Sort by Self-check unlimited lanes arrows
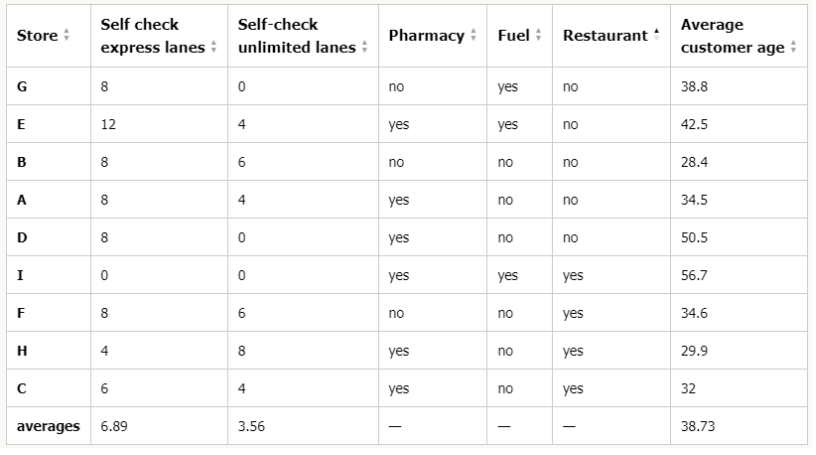The width and height of the screenshot is (816, 455). pyautogui.click(x=364, y=47)
